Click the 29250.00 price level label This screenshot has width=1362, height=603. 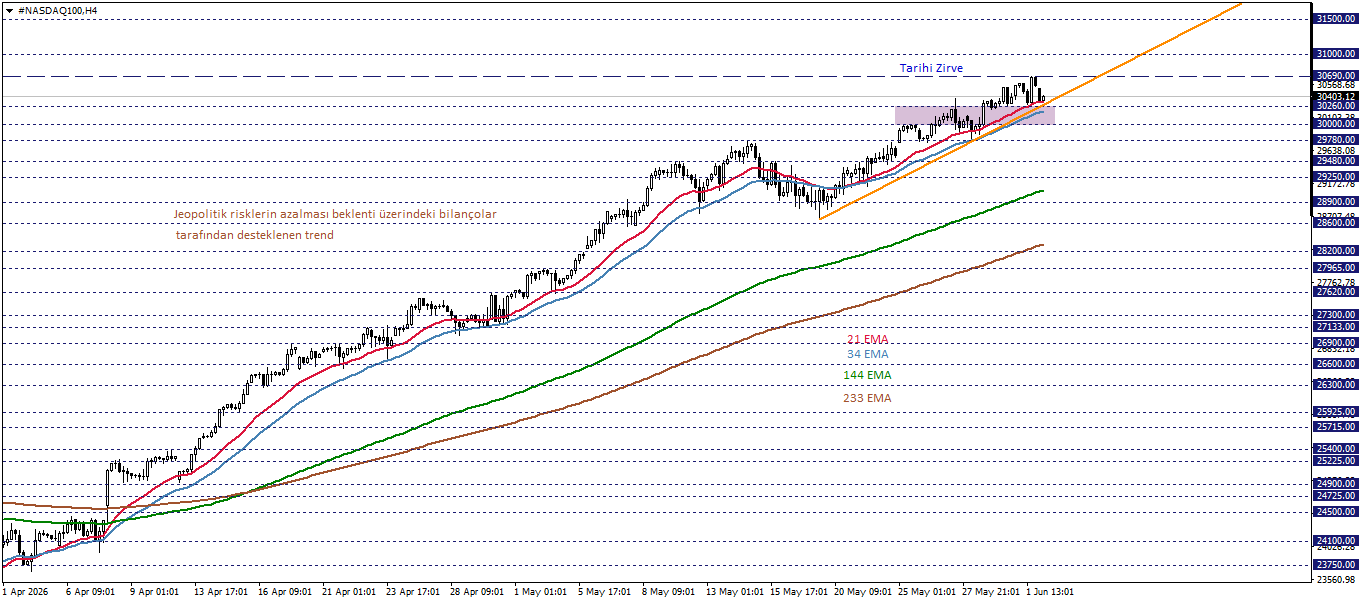click(1336, 177)
